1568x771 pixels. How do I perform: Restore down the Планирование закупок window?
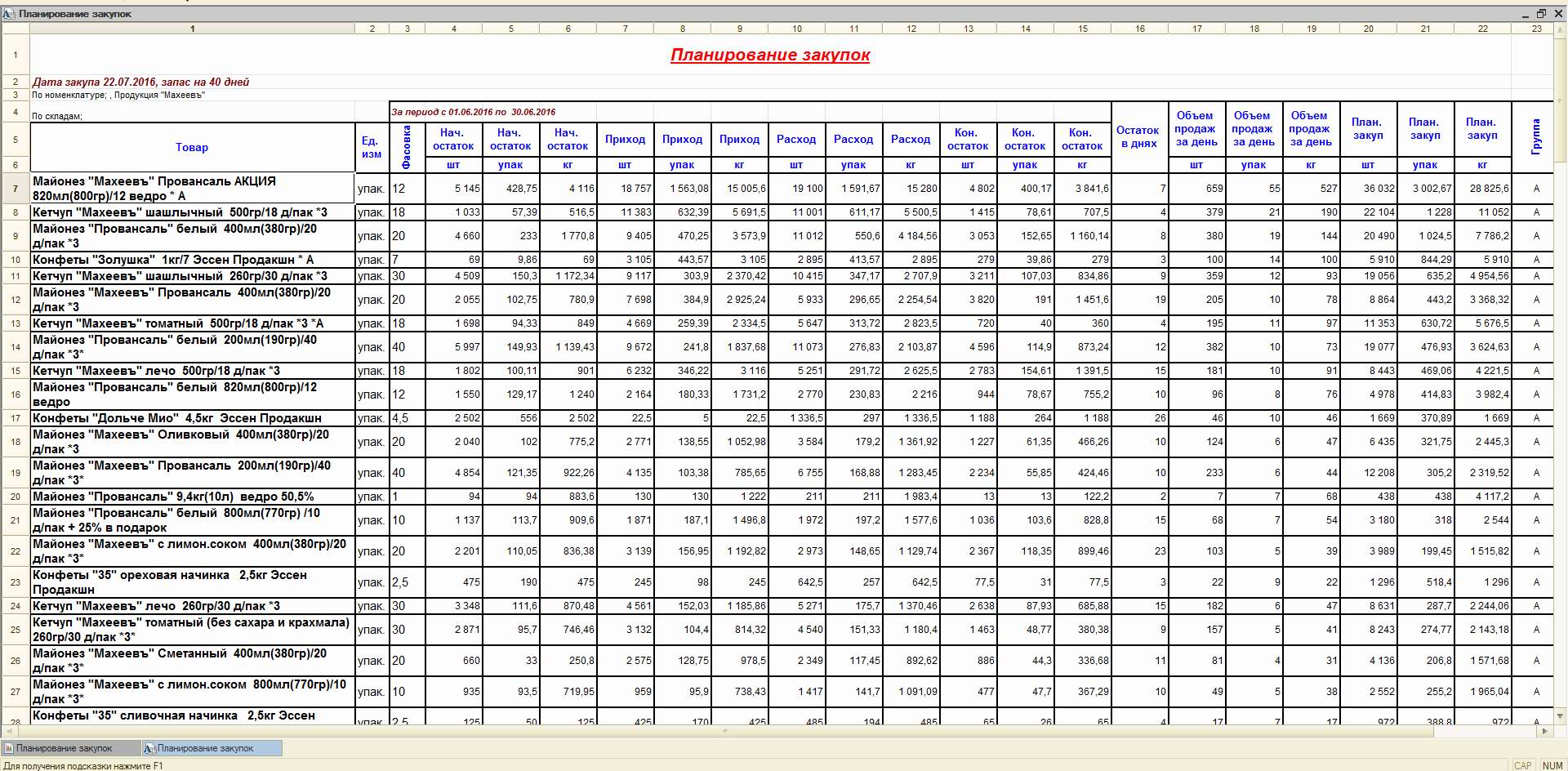point(1542,14)
